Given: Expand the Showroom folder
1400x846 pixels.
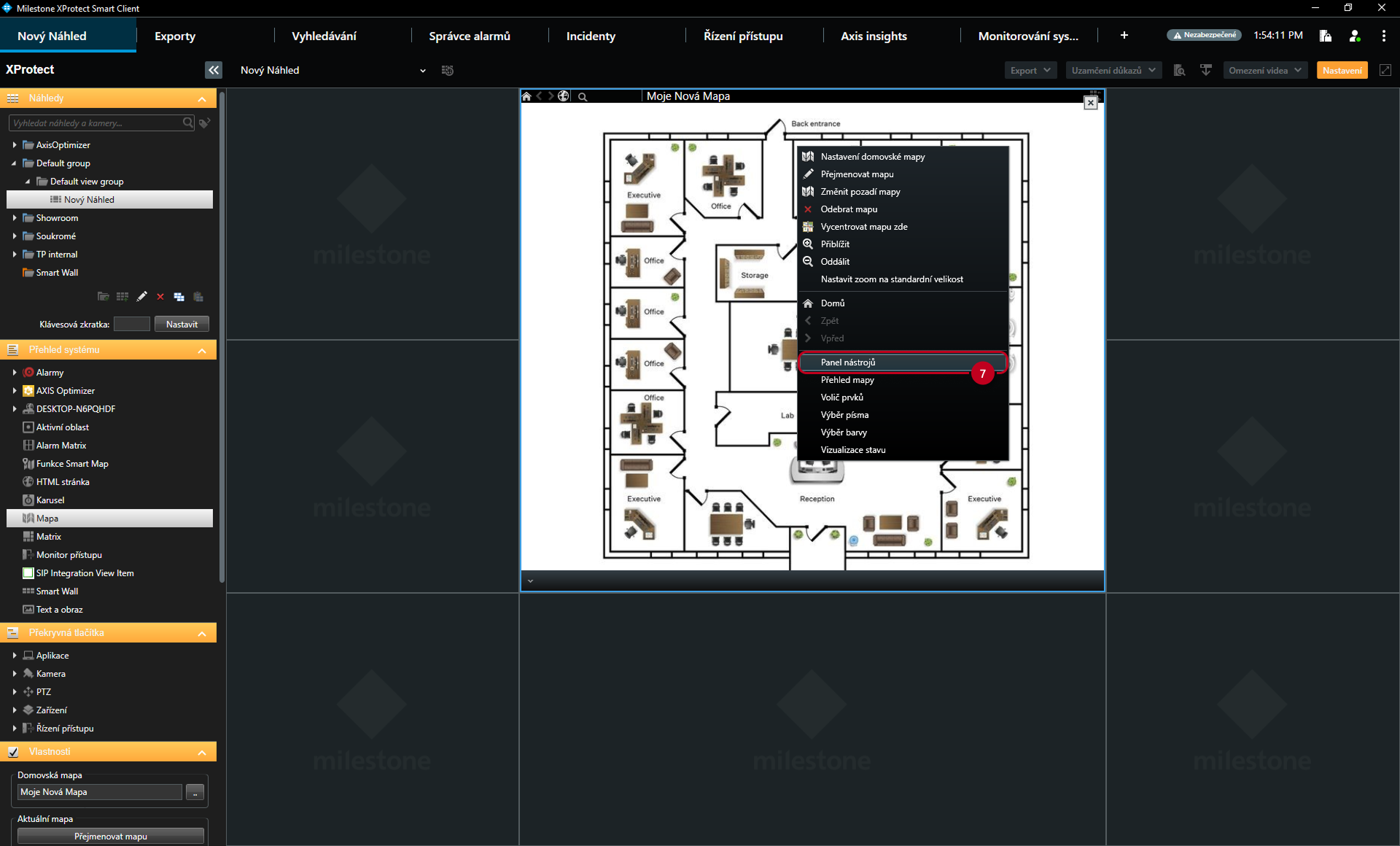Looking at the screenshot, I should click(14, 217).
